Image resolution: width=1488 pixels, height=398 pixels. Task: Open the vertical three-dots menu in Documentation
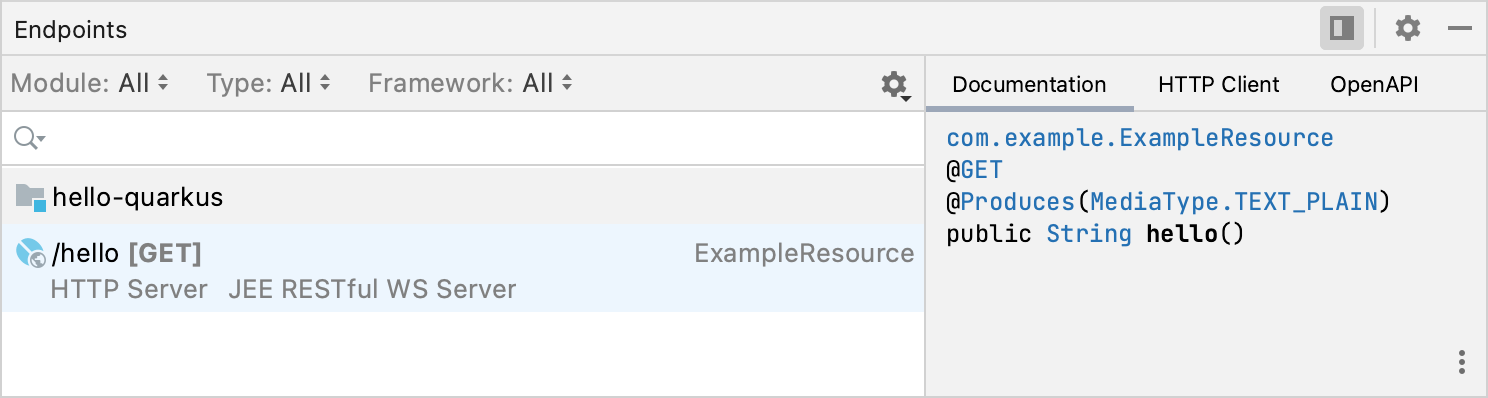point(1462,361)
